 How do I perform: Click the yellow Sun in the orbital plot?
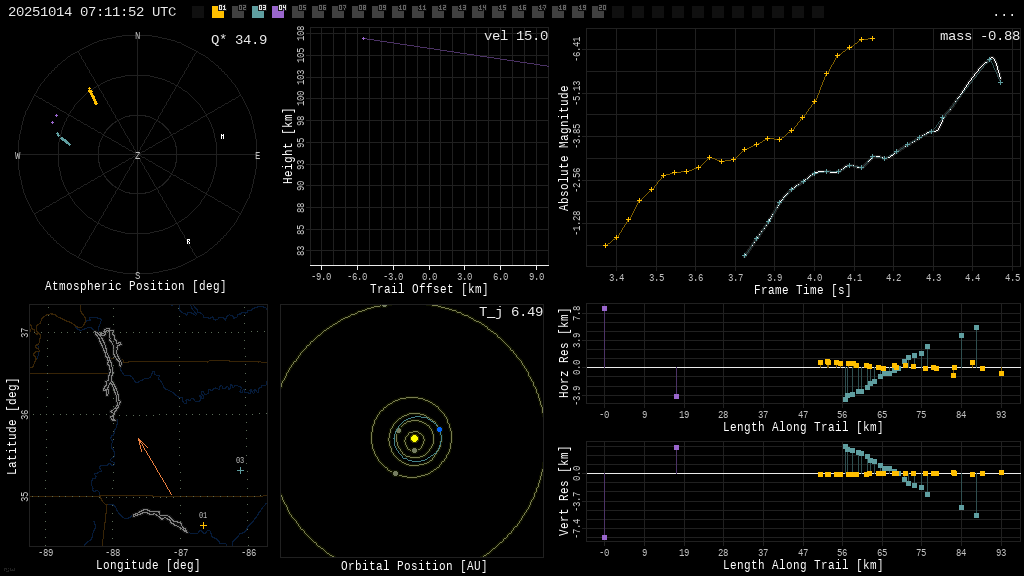tap(414, 438)
